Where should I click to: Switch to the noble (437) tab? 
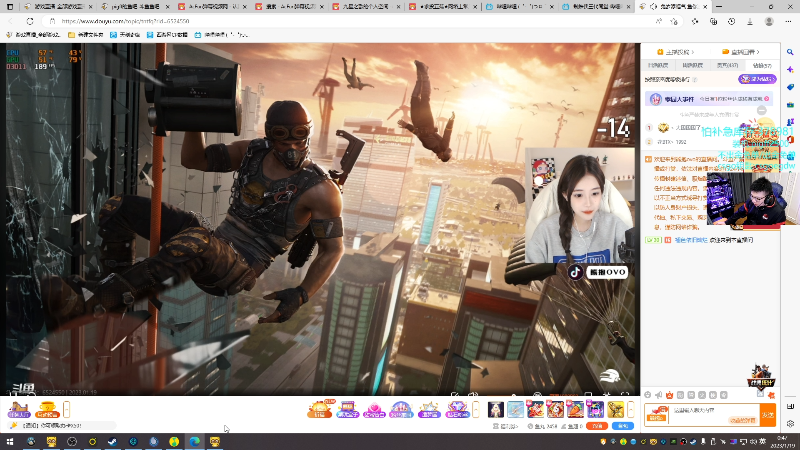click(727, 65)
